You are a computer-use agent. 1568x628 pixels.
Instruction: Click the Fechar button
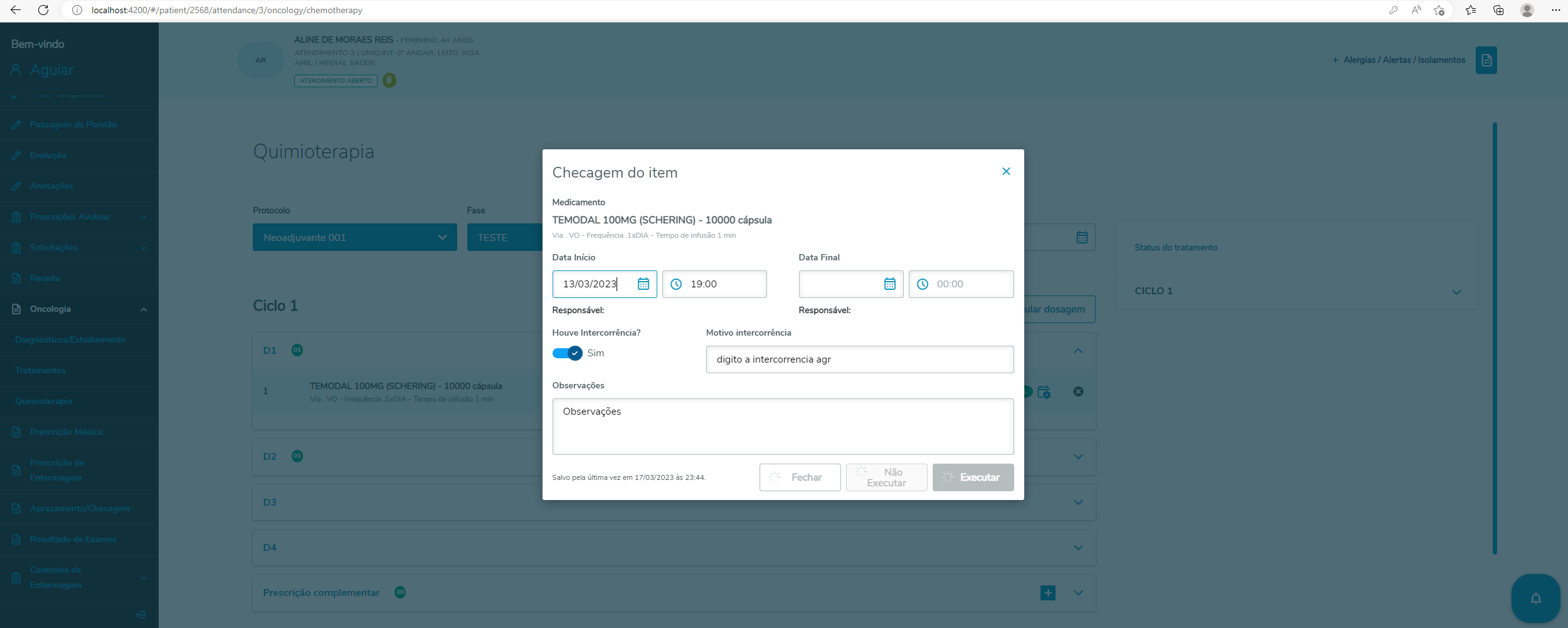(x=800, y=477)
